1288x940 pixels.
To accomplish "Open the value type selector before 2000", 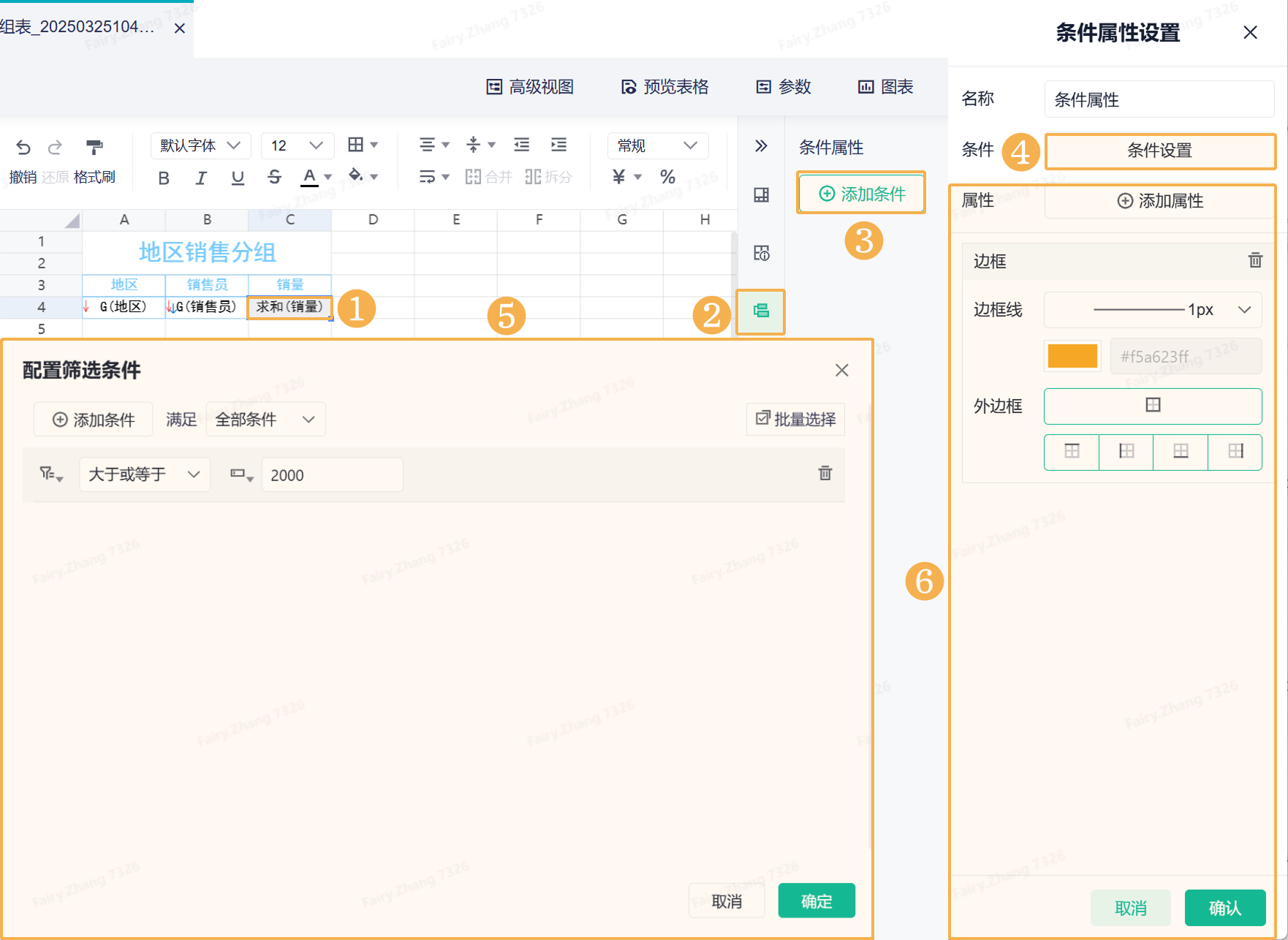I will click(x=242, y=474).
